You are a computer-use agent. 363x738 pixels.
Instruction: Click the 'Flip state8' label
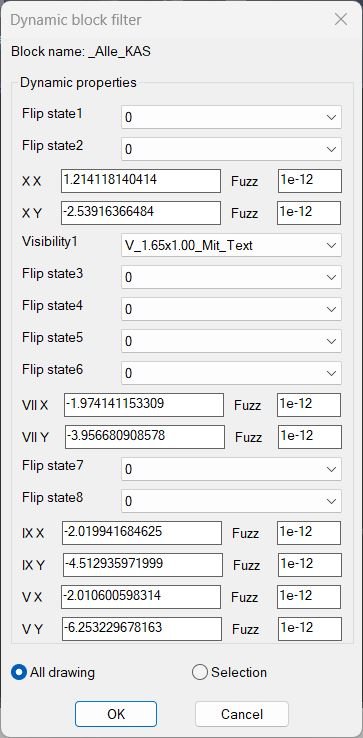pyautogui.click(x=52, y=497)
